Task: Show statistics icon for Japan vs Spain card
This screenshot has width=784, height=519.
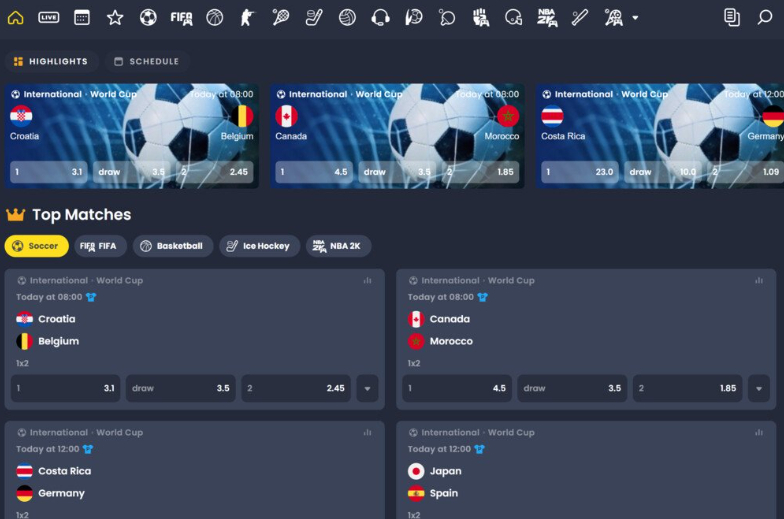Action: pos(759,432)
